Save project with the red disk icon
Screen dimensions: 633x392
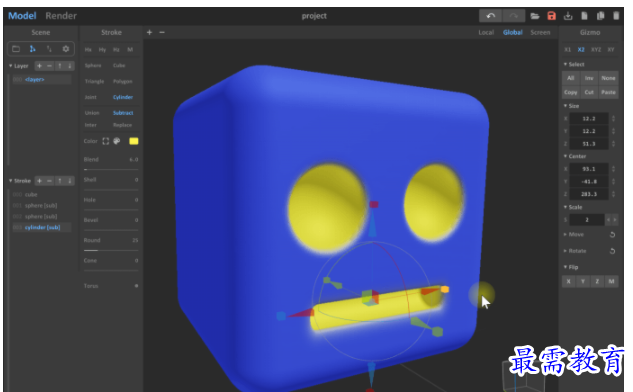pyautogui.click(x=551, y=16)
